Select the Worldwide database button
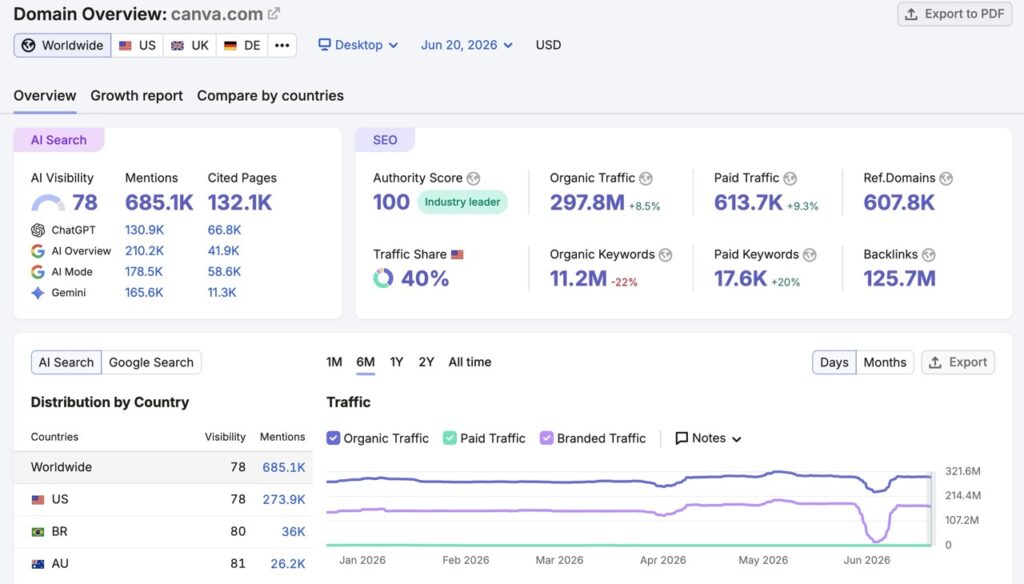The height and width of the screenshot is (584, 1024). tap(63, 45)
